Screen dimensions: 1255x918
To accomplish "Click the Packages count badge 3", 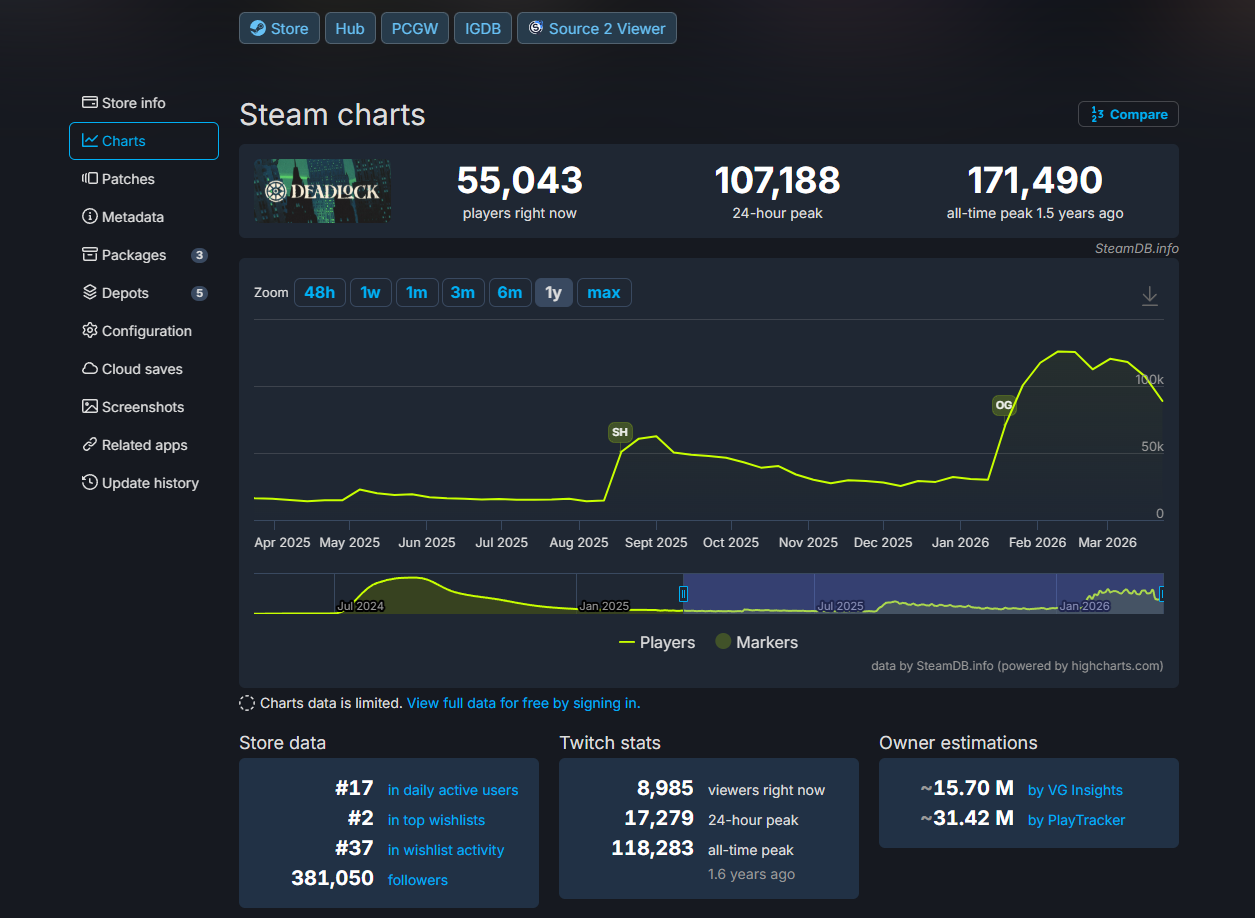I will coord(200,255).
